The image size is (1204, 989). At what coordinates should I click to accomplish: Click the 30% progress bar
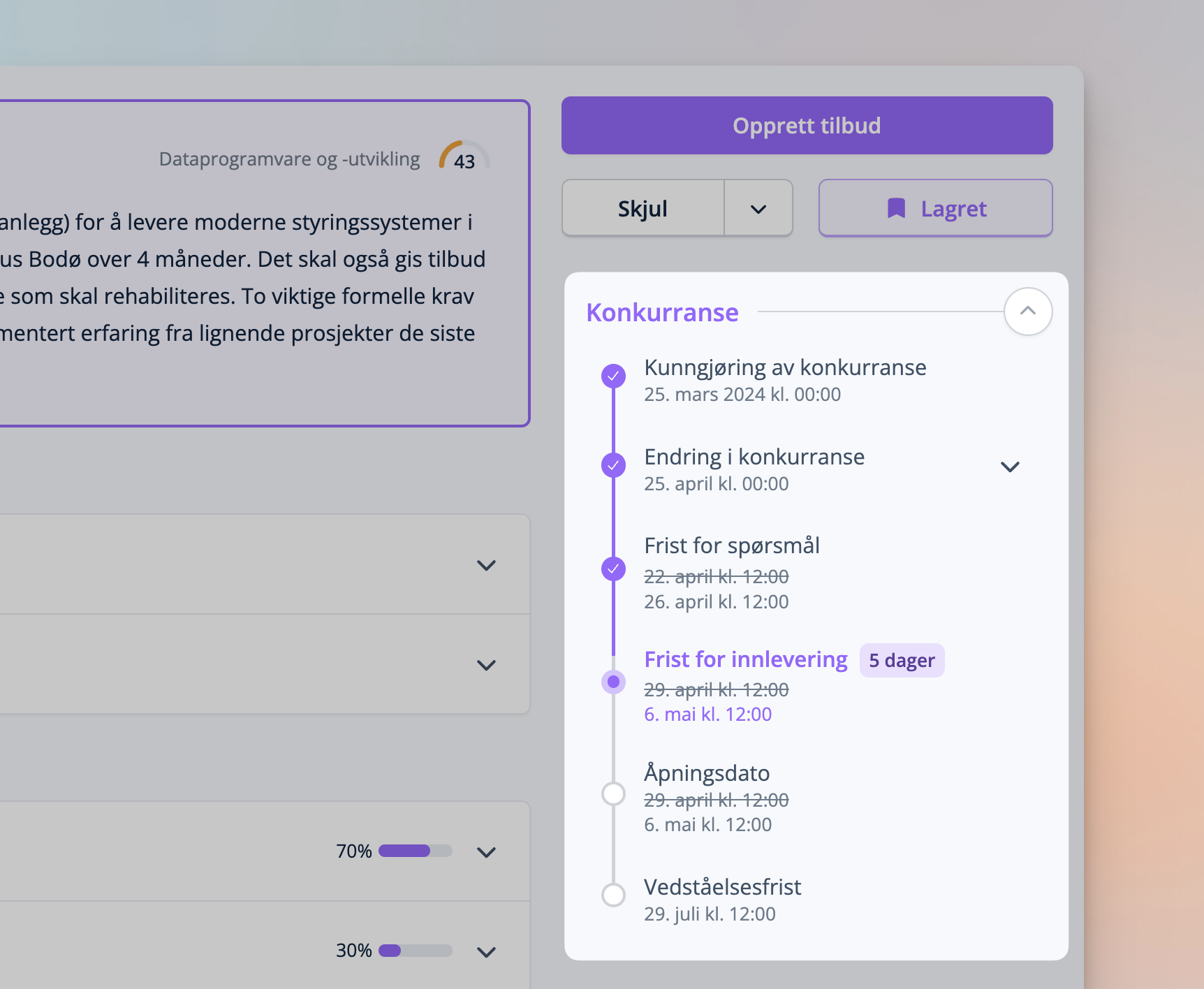point(415,951)
